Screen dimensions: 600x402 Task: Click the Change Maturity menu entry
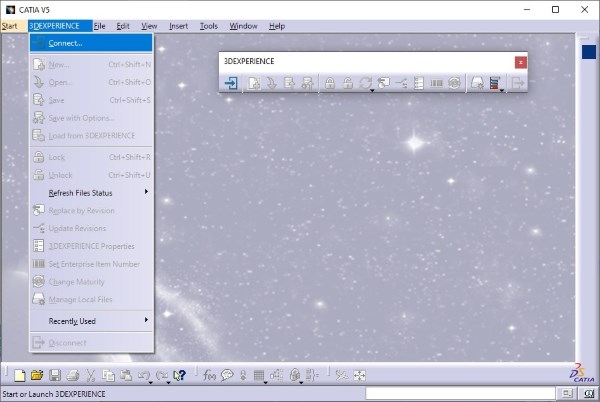pos(91,282)
